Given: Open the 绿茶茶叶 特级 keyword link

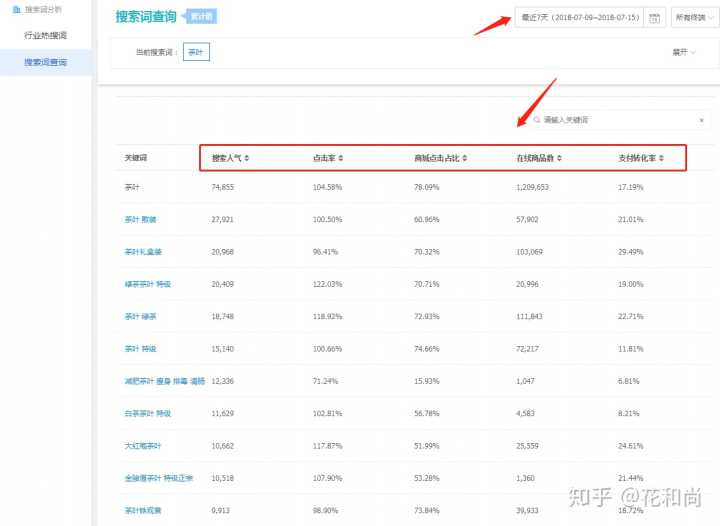Looking at the screenshot, I should click(147, 284).
